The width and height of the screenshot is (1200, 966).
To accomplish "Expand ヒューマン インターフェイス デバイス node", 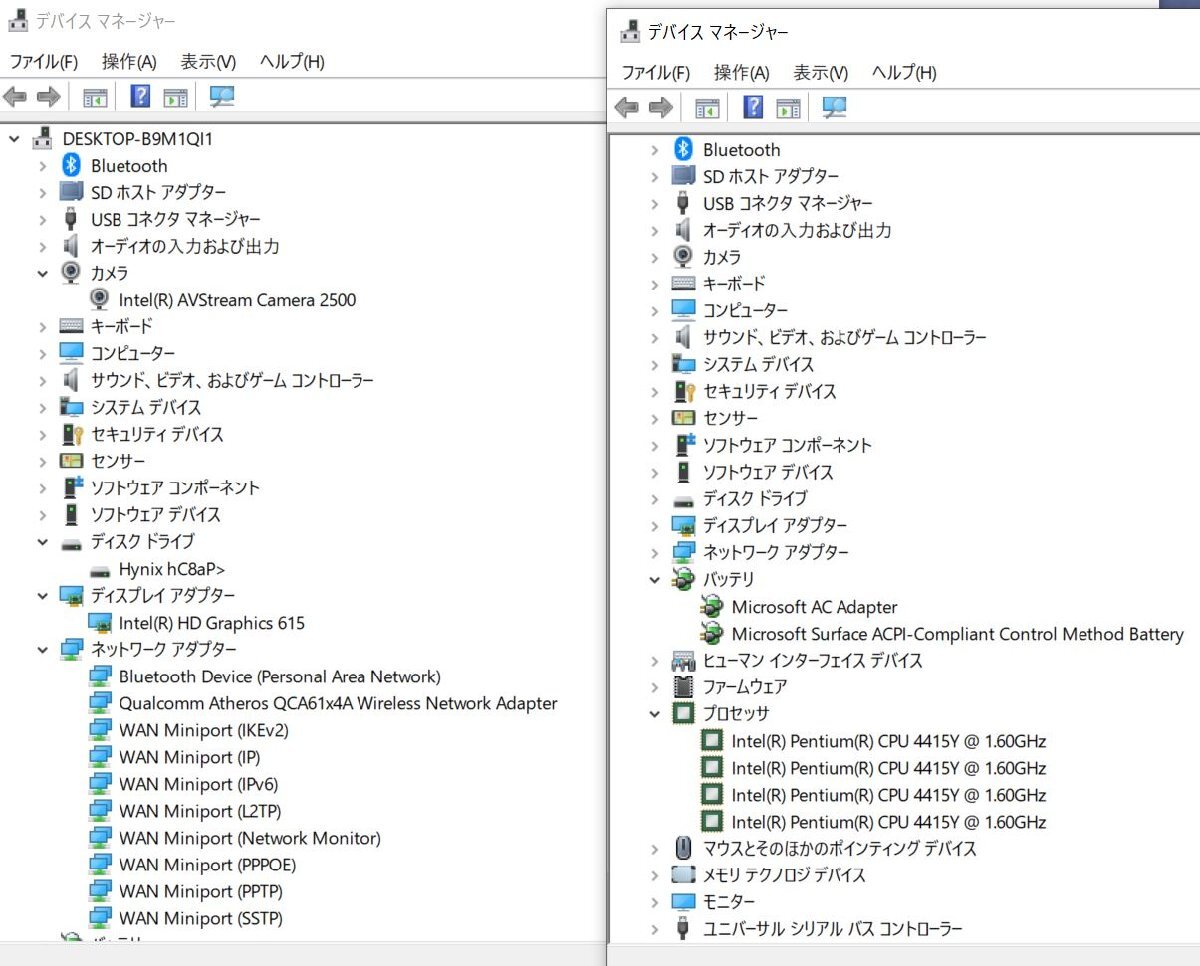I will click(655, 661).
